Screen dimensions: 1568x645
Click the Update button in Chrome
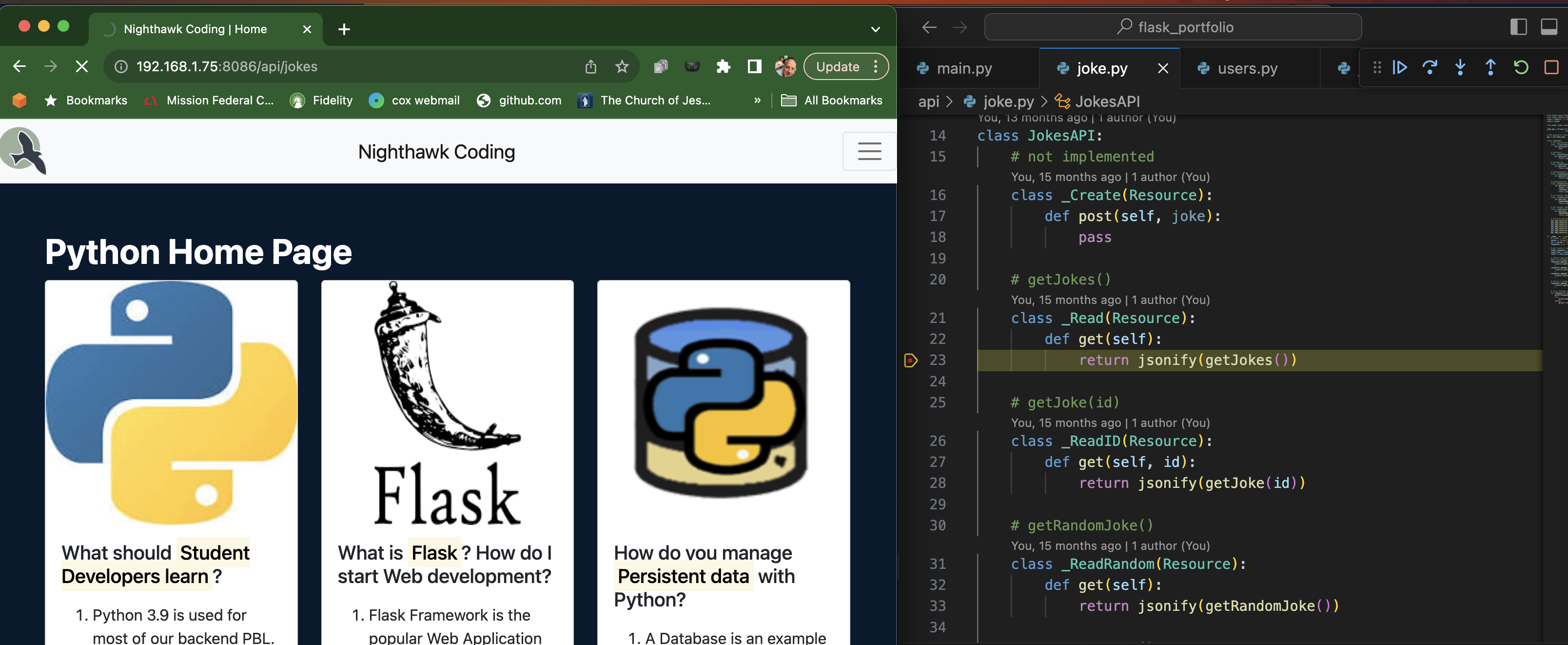tap(838, 66)
